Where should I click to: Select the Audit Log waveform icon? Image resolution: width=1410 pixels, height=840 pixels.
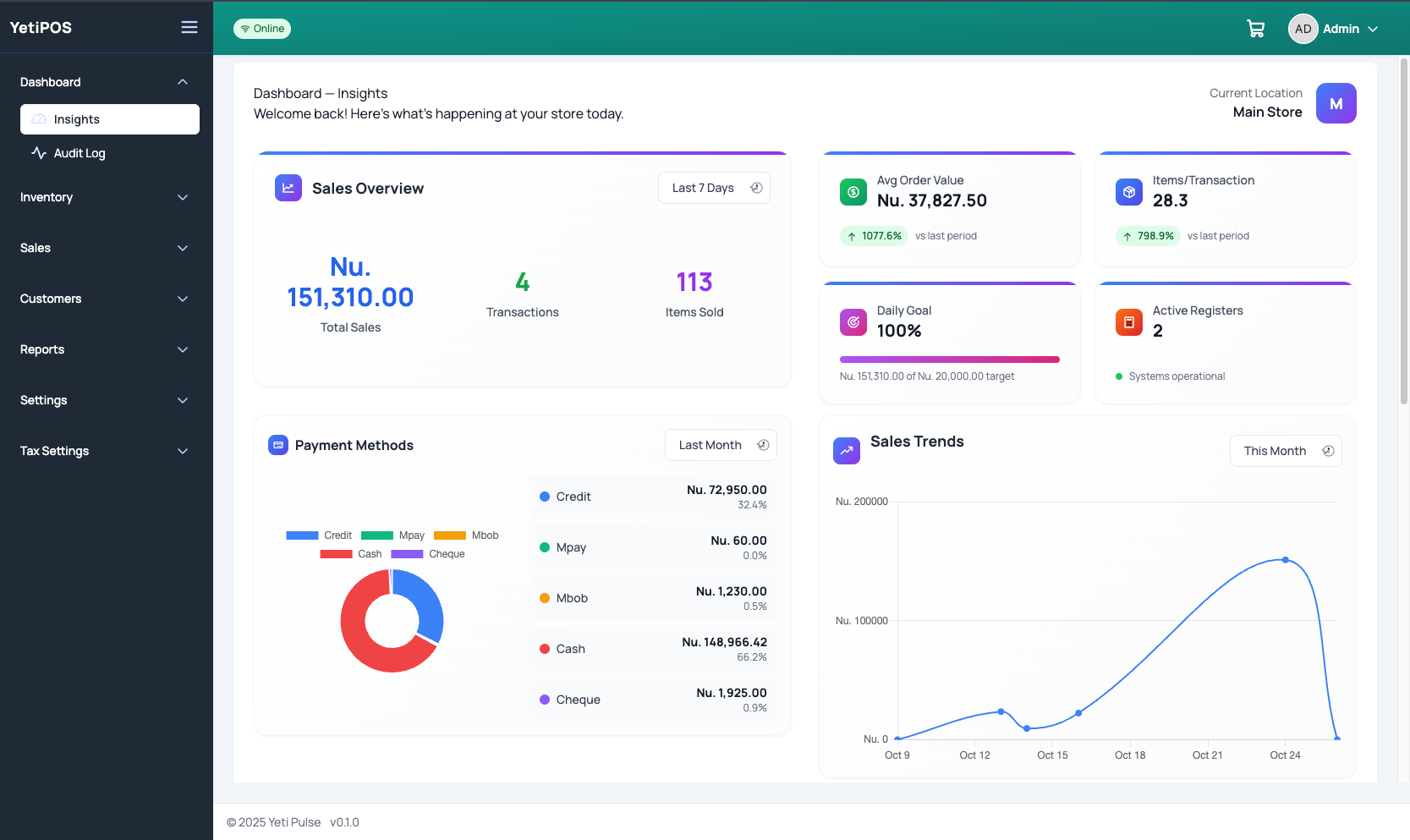pos(38,152)
